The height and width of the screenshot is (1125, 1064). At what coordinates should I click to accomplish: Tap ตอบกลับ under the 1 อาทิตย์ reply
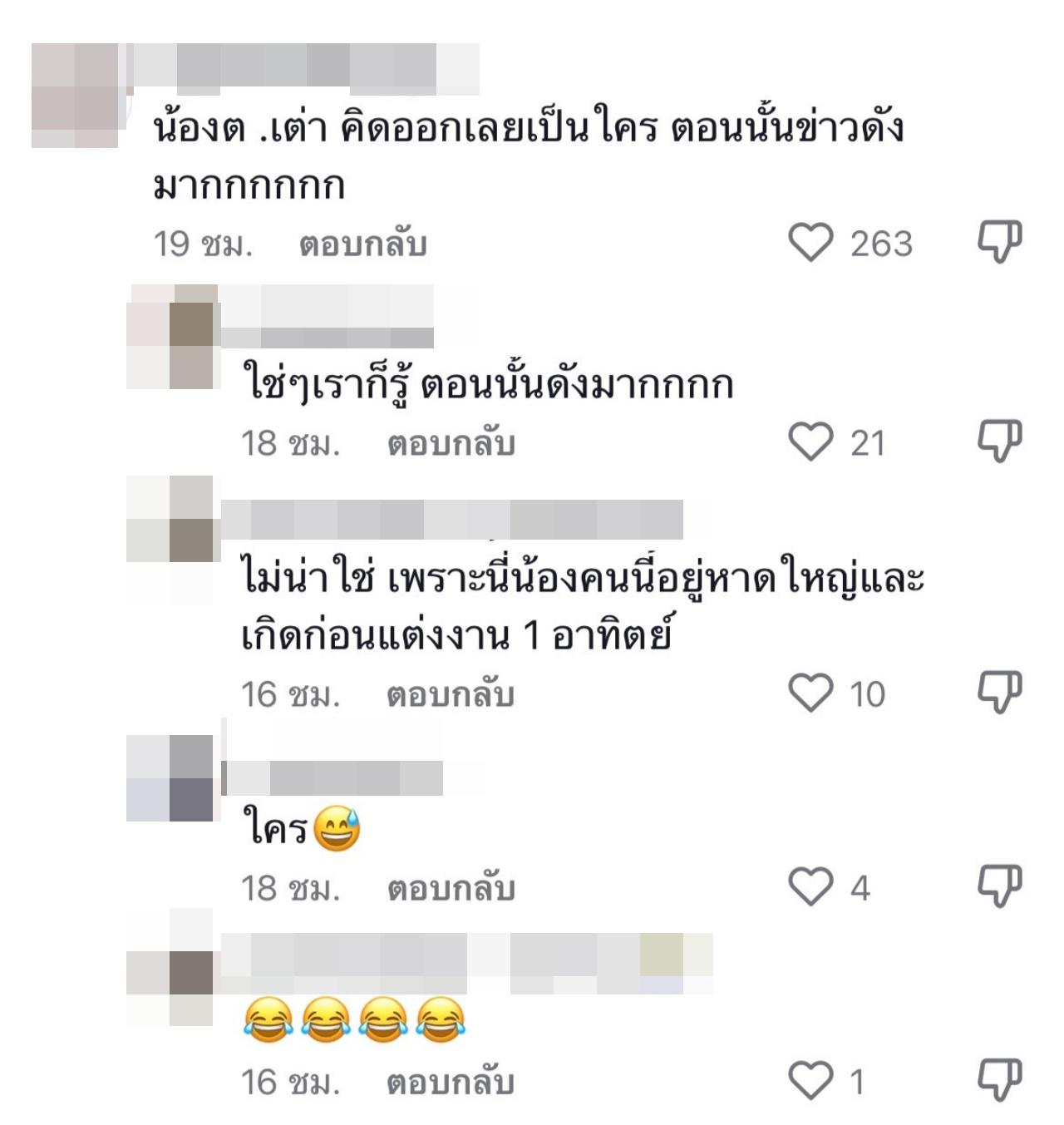[x=451, y=694]
